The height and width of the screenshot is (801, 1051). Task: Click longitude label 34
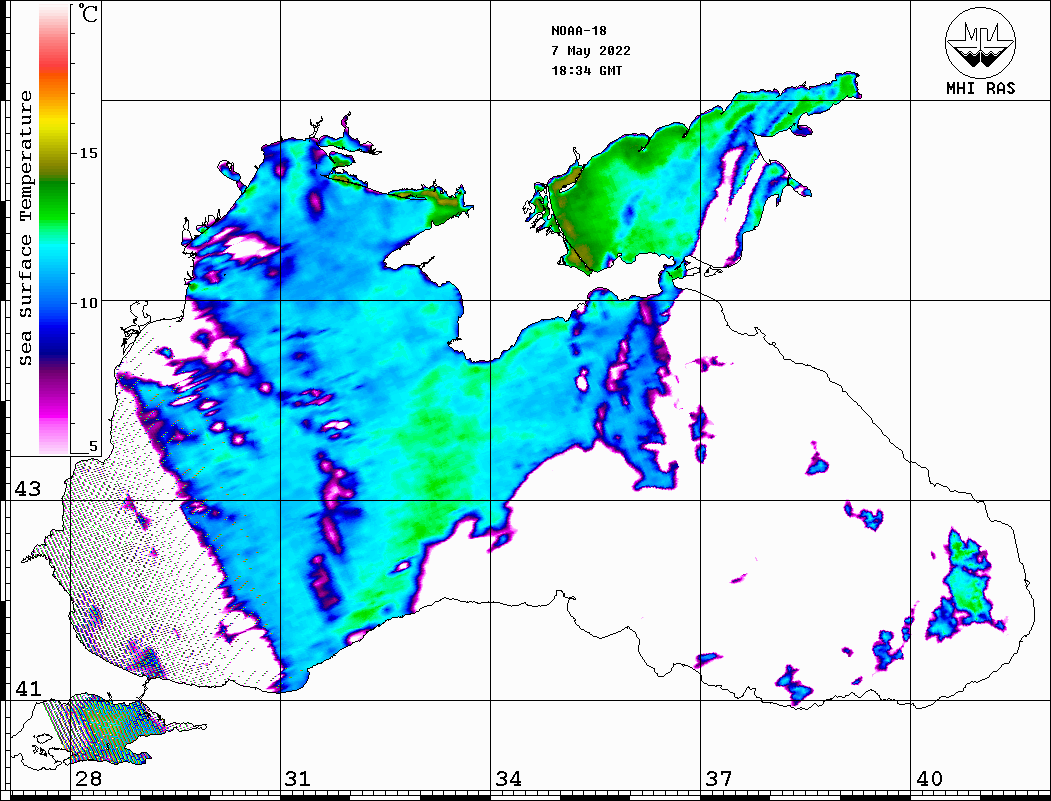click(x=509, y=779)
